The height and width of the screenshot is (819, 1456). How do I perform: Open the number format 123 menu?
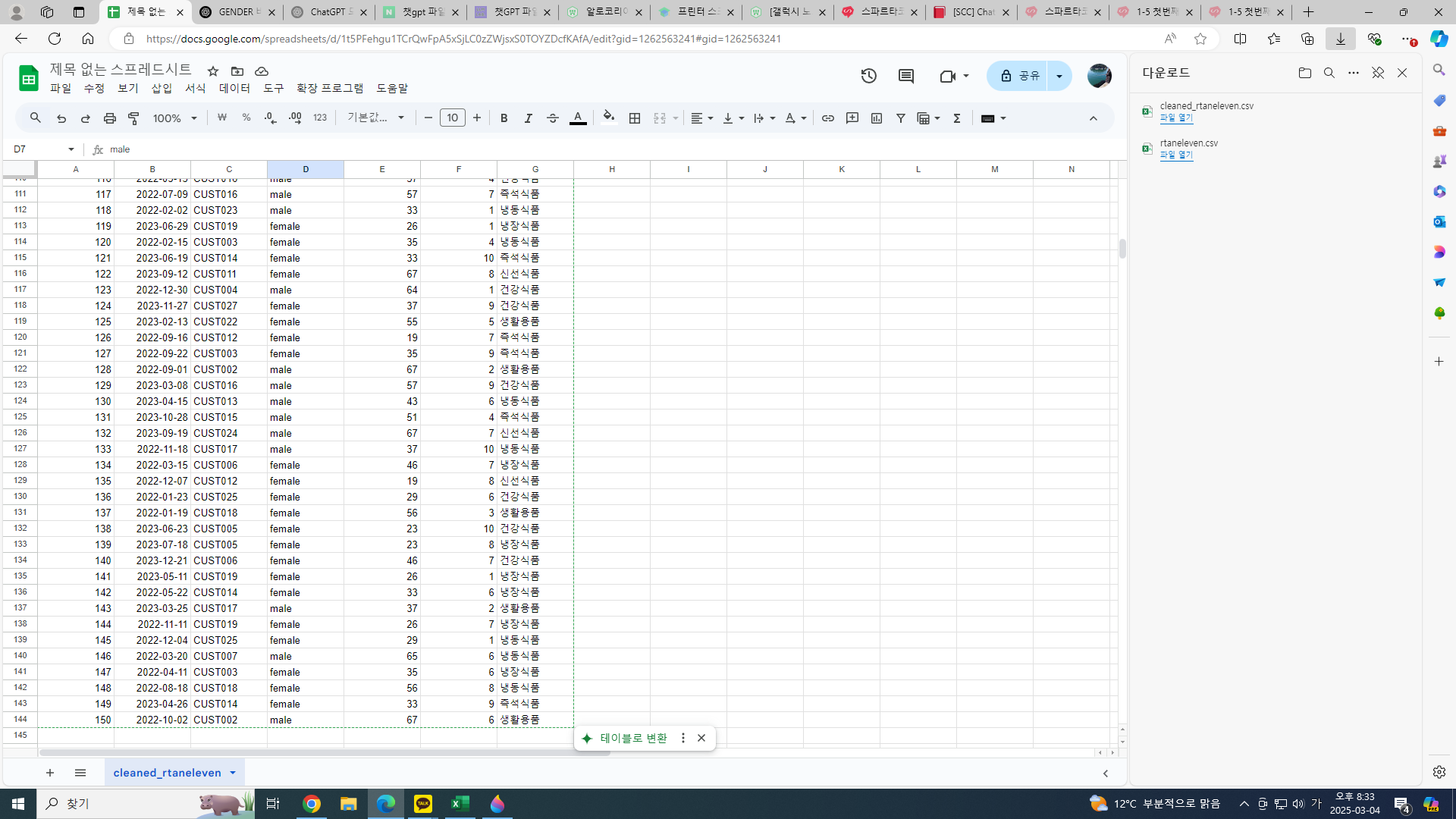[x=320, y=118]
